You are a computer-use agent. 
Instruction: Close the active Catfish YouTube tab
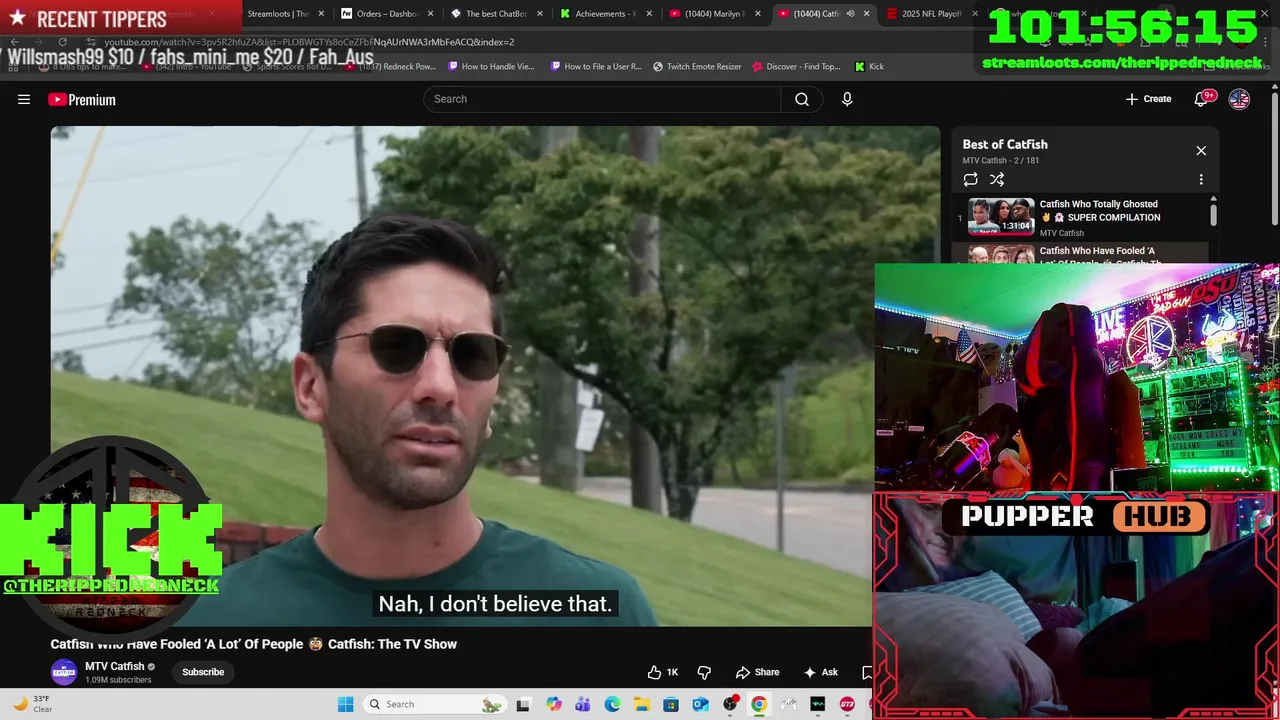(866, 14)
